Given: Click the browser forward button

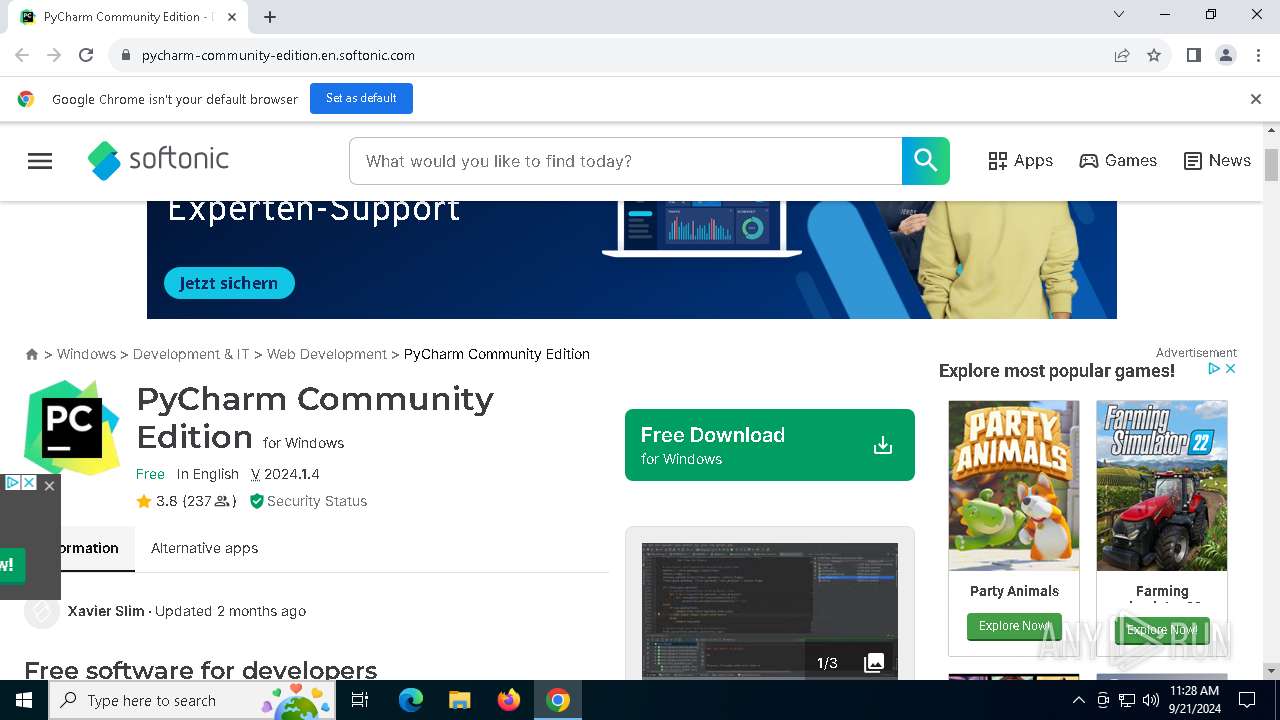Looking at the screenshot, I should 54,55.
